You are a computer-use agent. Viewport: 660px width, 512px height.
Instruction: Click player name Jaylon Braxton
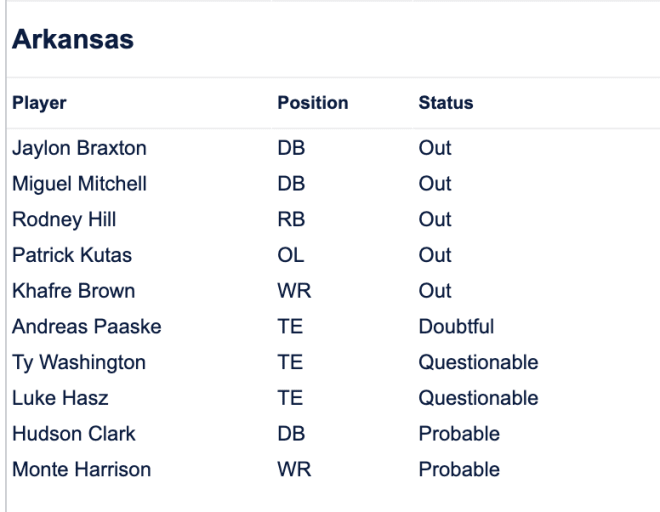79,148
